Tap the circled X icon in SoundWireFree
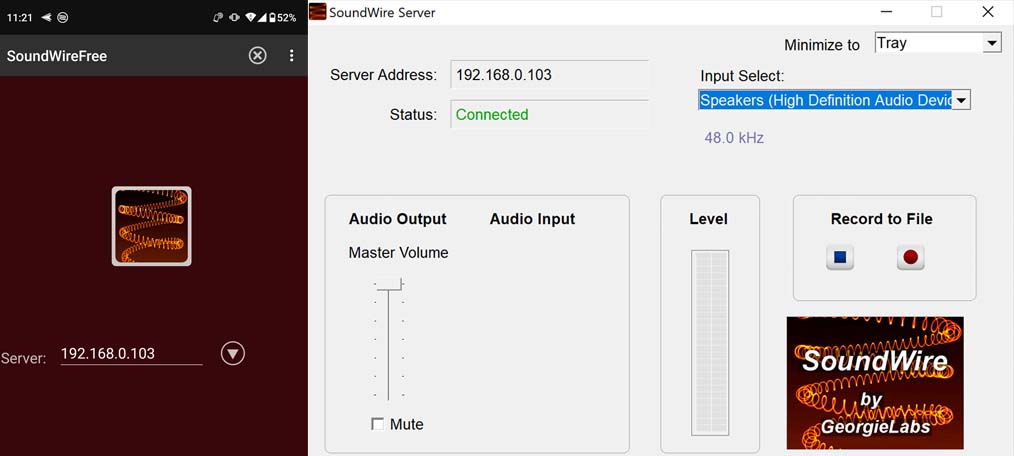 [257, 56]
